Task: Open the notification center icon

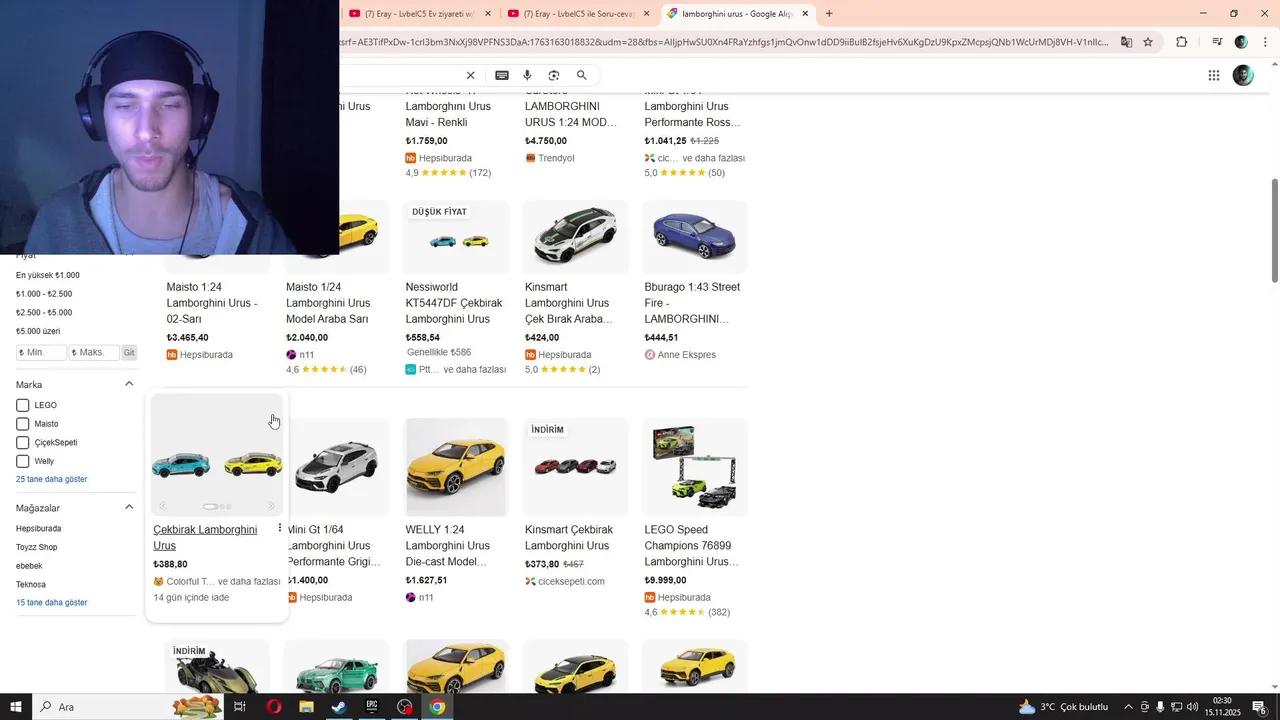Action: tap(1259, 707)
